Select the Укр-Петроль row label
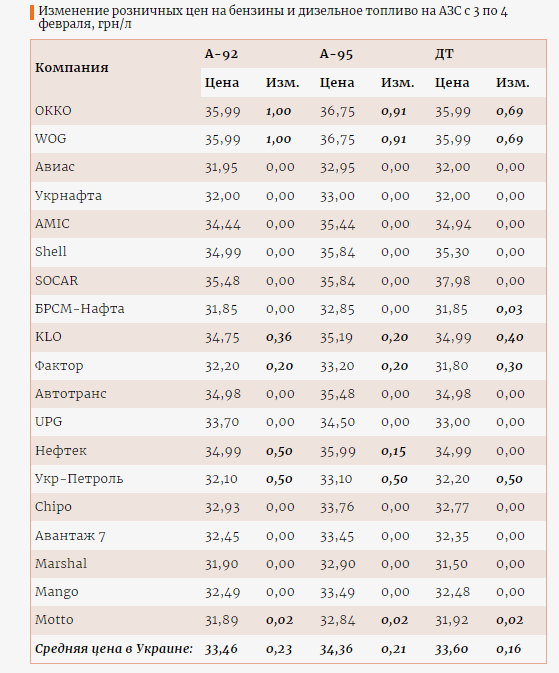Image resolution: width=559 pixels, height=673 pixels. click(x=79, y=479)
